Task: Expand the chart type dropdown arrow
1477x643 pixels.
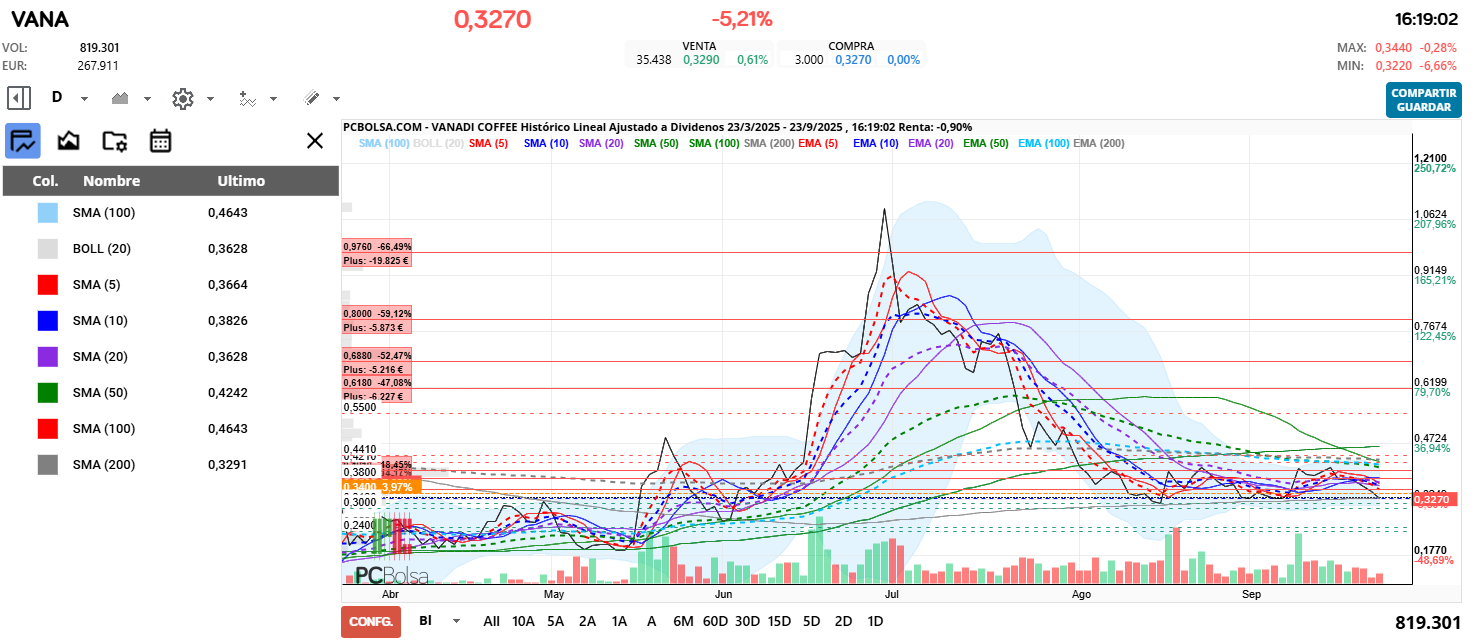Action: click(x=148, y=99)
